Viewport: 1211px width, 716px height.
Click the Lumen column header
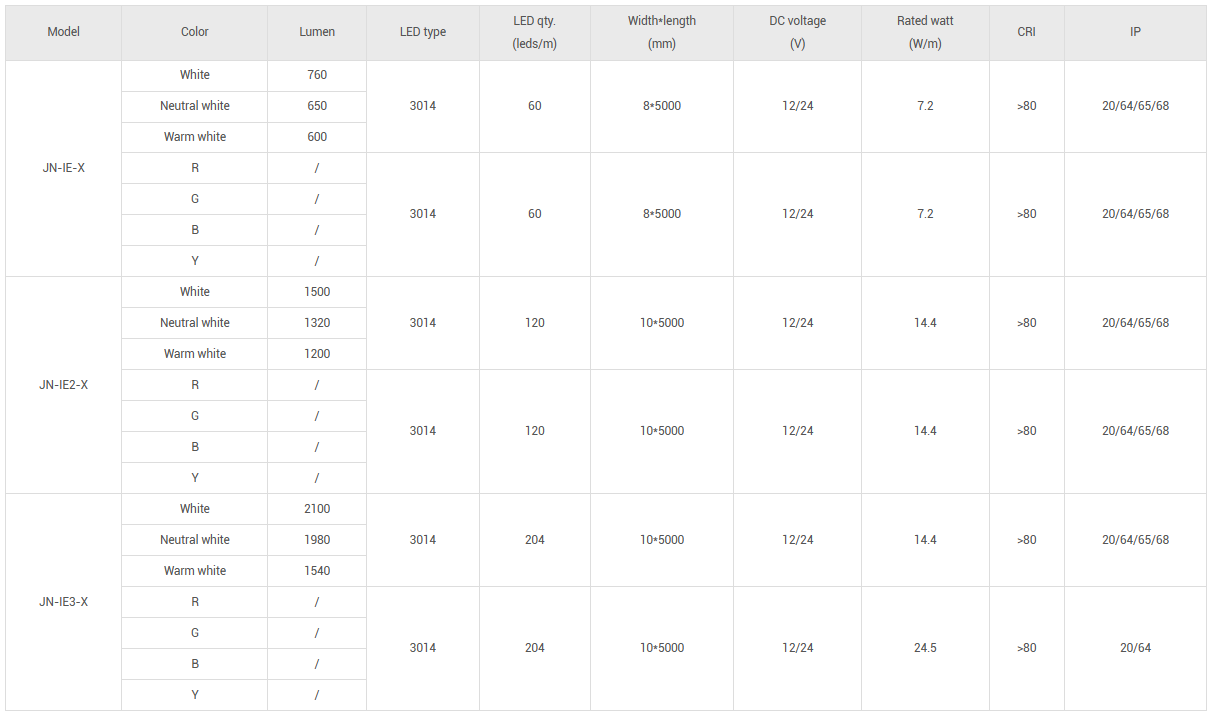pos(317,32)
